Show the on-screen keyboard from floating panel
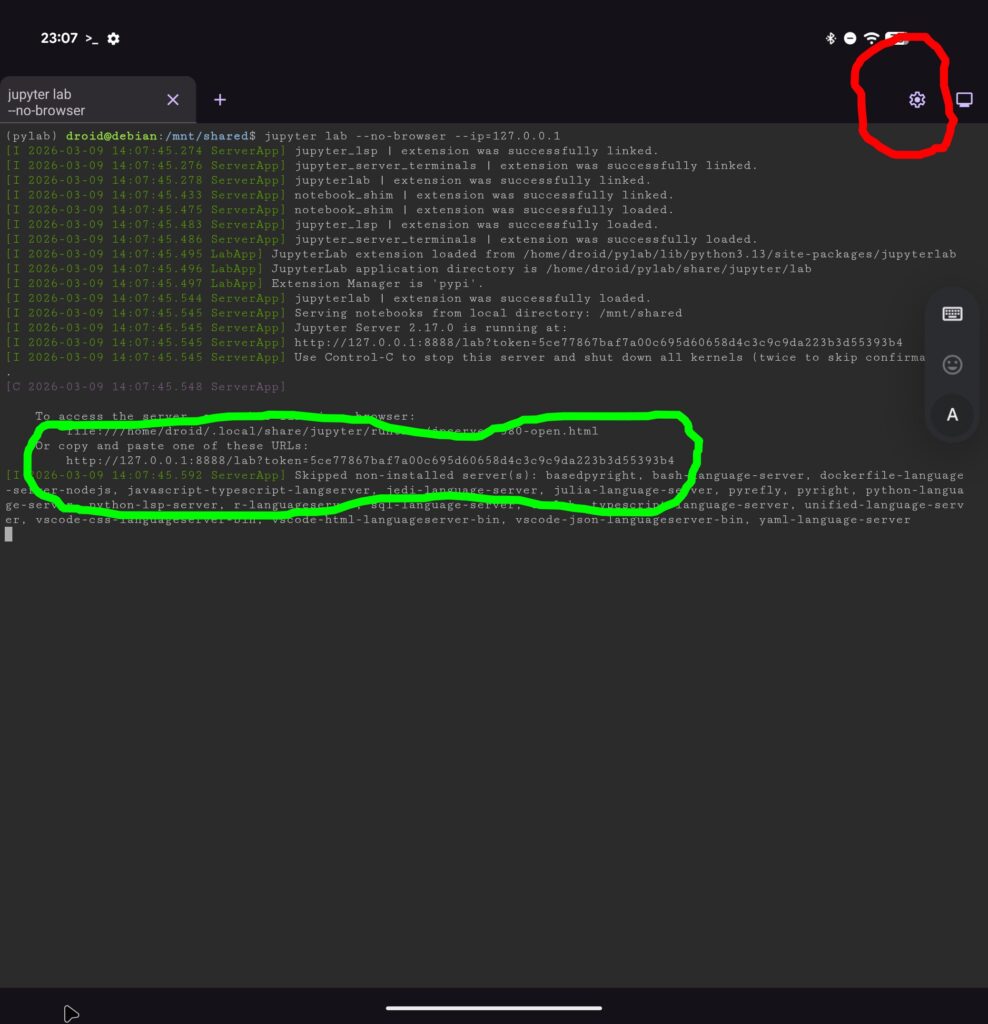The height and width of the screenshot is (1024, 988). 952,314
